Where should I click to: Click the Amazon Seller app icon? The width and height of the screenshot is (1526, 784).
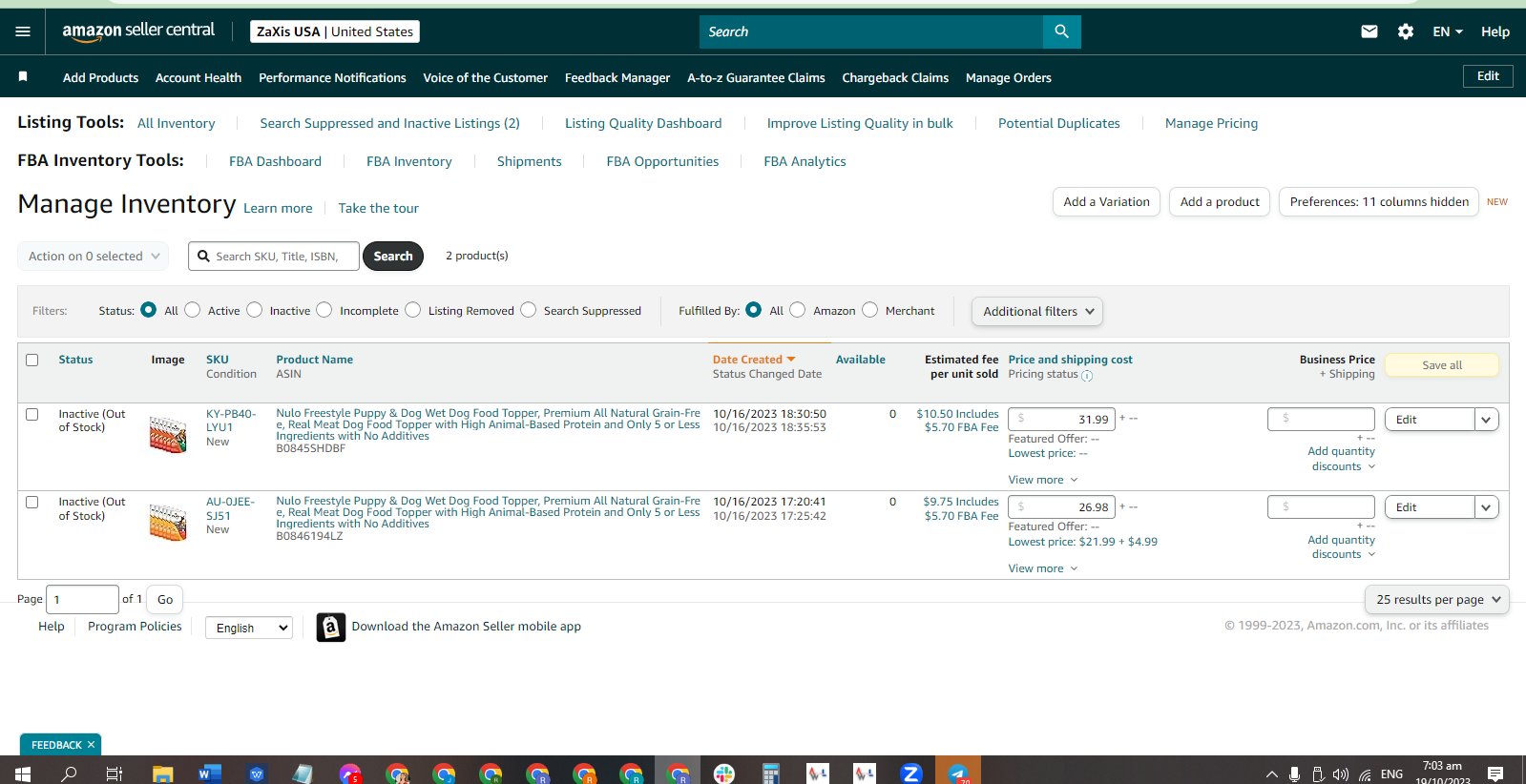point(331,627)
